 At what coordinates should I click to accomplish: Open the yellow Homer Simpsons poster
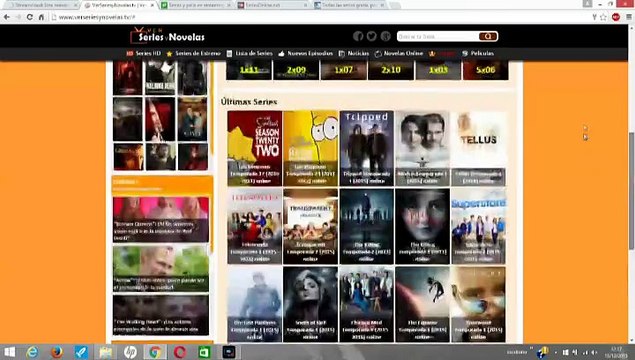[311, 149]
